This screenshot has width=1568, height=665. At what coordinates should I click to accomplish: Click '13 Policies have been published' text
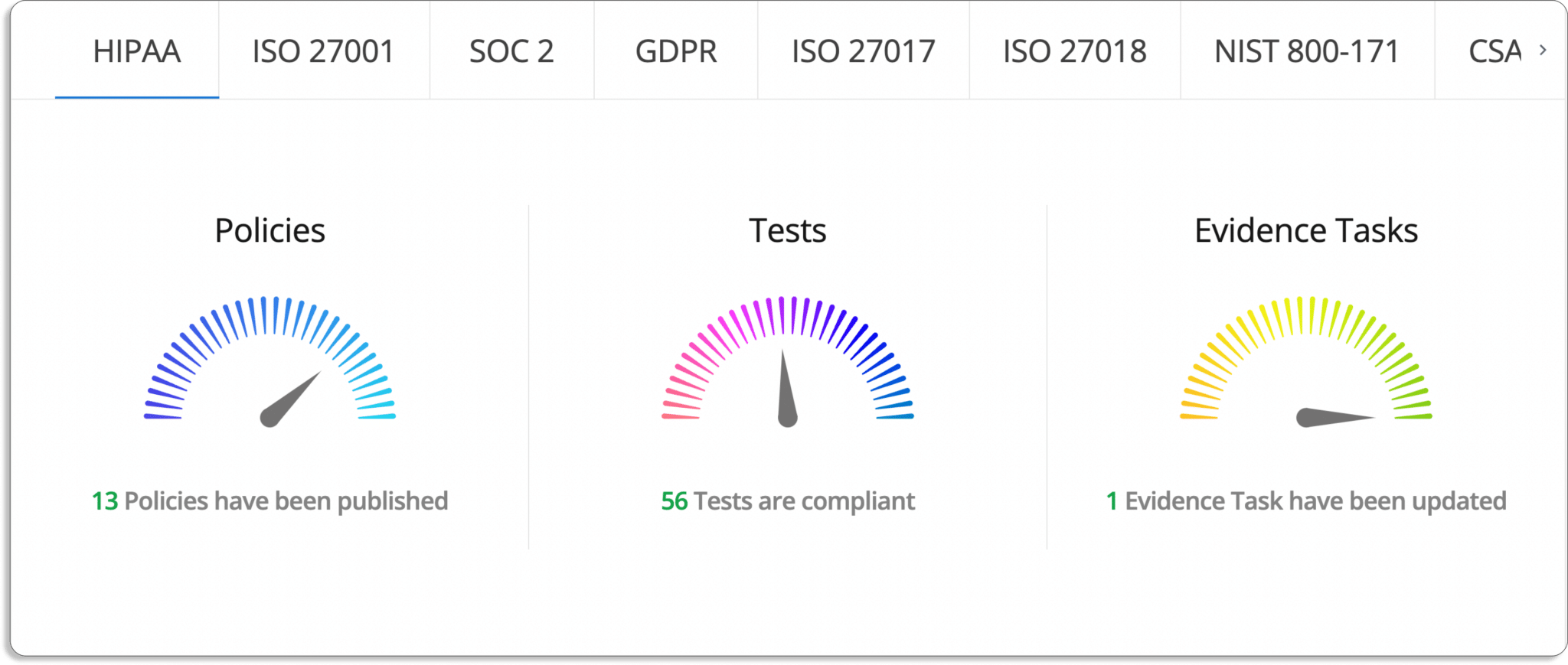click(x=269, y=501)
